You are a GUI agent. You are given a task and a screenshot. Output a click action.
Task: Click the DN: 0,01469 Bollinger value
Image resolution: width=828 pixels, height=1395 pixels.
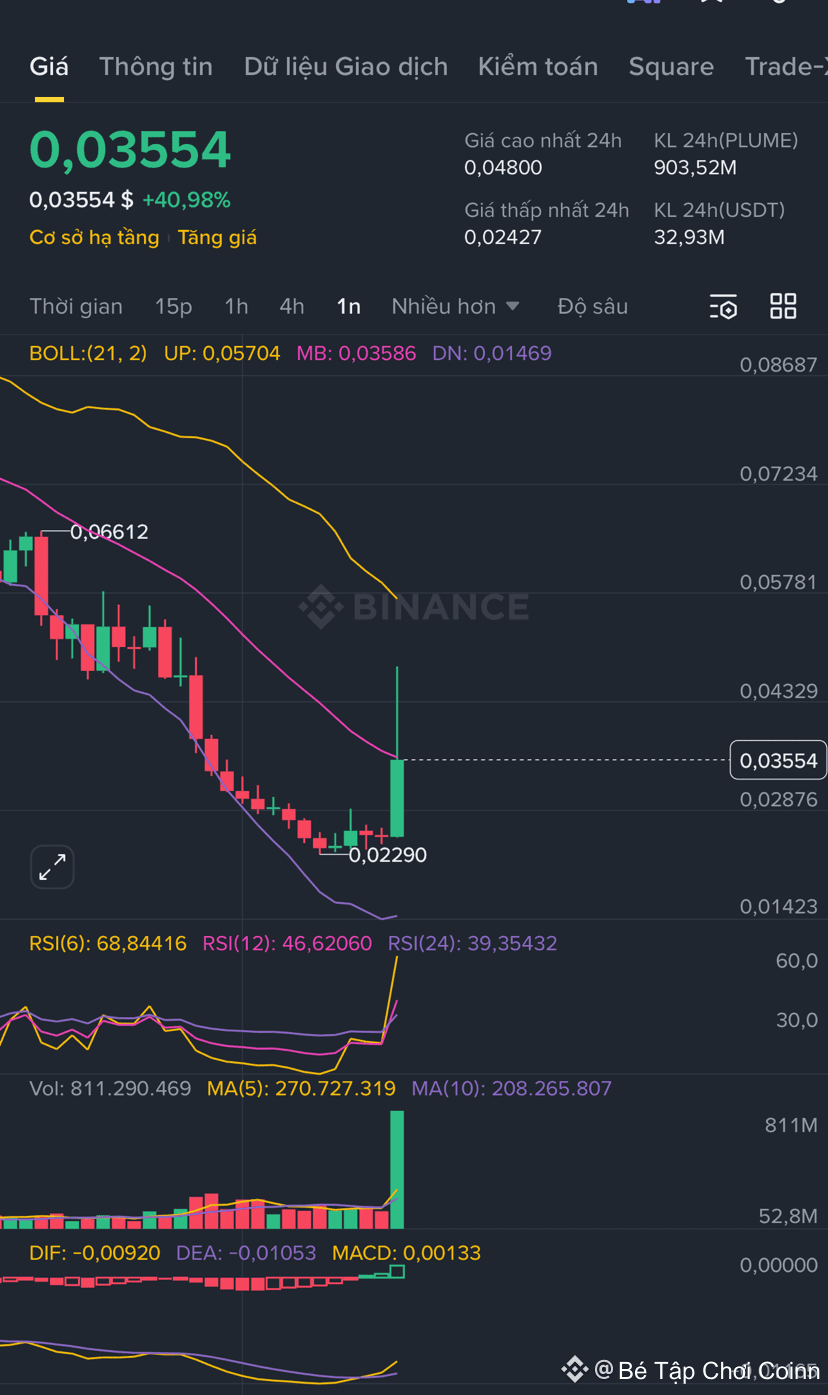492,353
